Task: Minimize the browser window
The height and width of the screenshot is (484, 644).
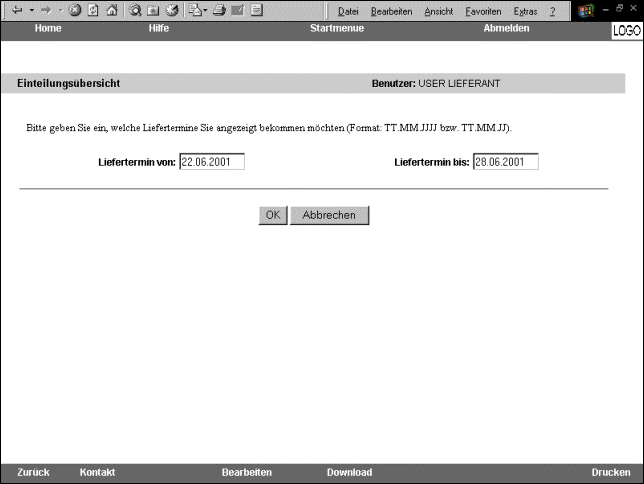Action: click(605, 8)
